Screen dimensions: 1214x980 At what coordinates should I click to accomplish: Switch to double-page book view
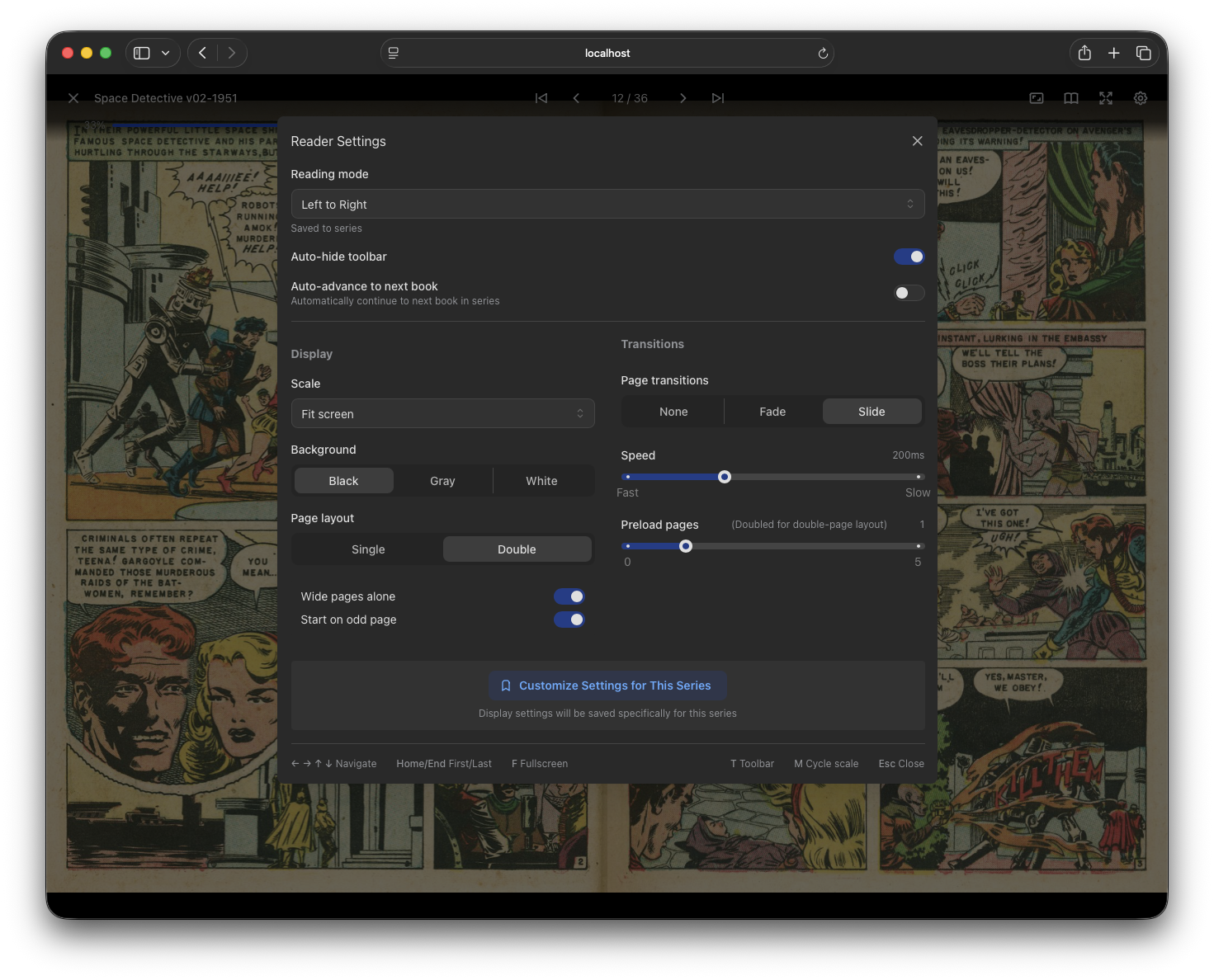click(1070, 98)
